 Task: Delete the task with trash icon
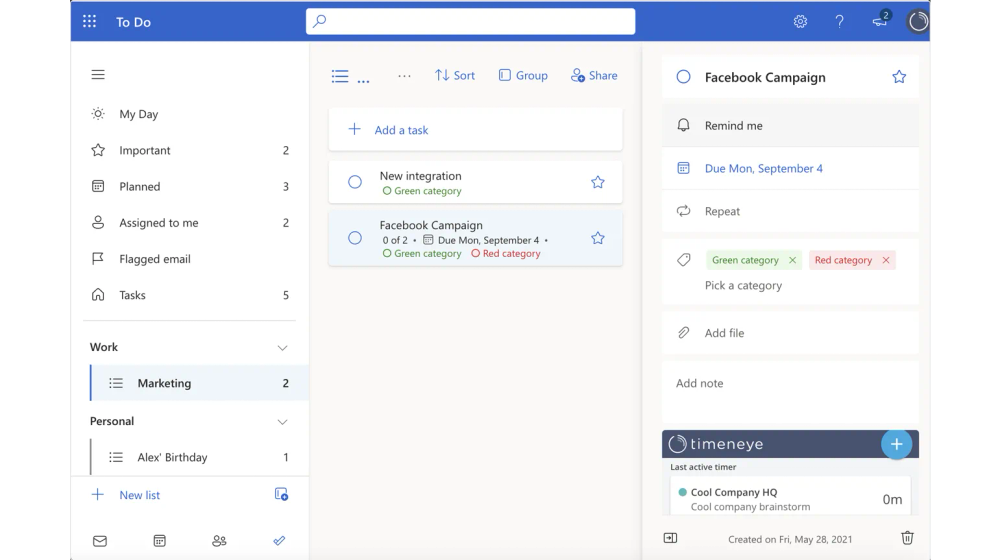[907, 538]
